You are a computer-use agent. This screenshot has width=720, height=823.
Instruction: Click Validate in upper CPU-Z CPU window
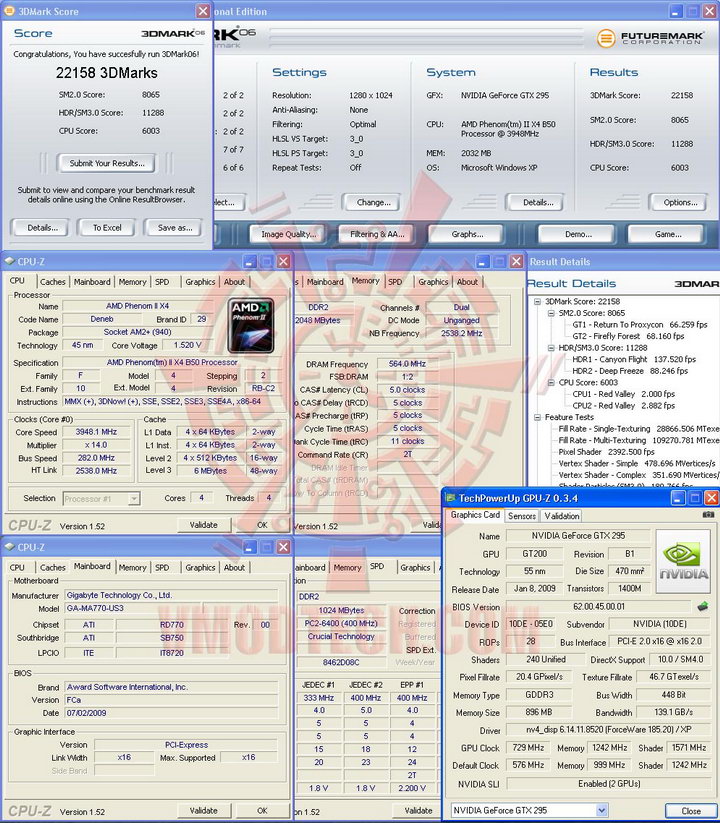[x=204, y=525]
